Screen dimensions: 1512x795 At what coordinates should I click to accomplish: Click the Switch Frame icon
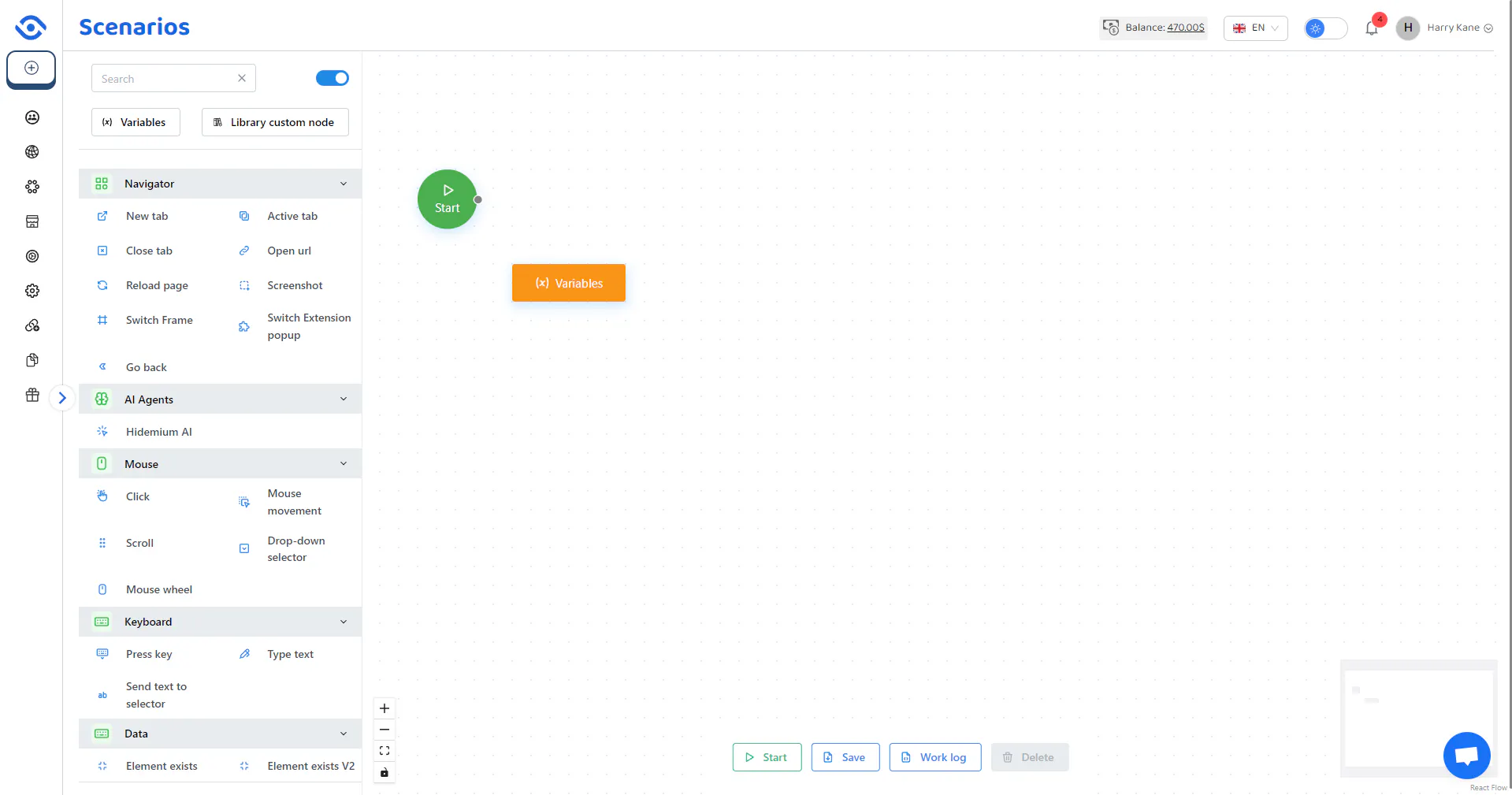click(x=102, y=320)
